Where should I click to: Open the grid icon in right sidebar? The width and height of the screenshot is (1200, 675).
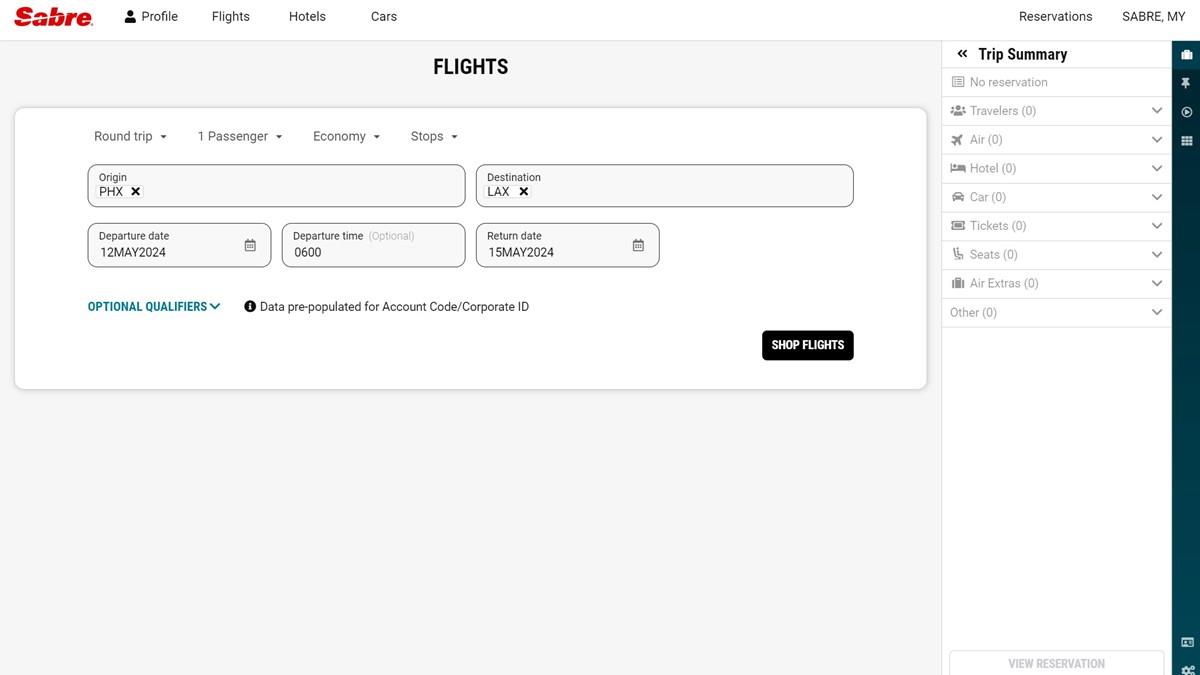[x=1187, y=141]
